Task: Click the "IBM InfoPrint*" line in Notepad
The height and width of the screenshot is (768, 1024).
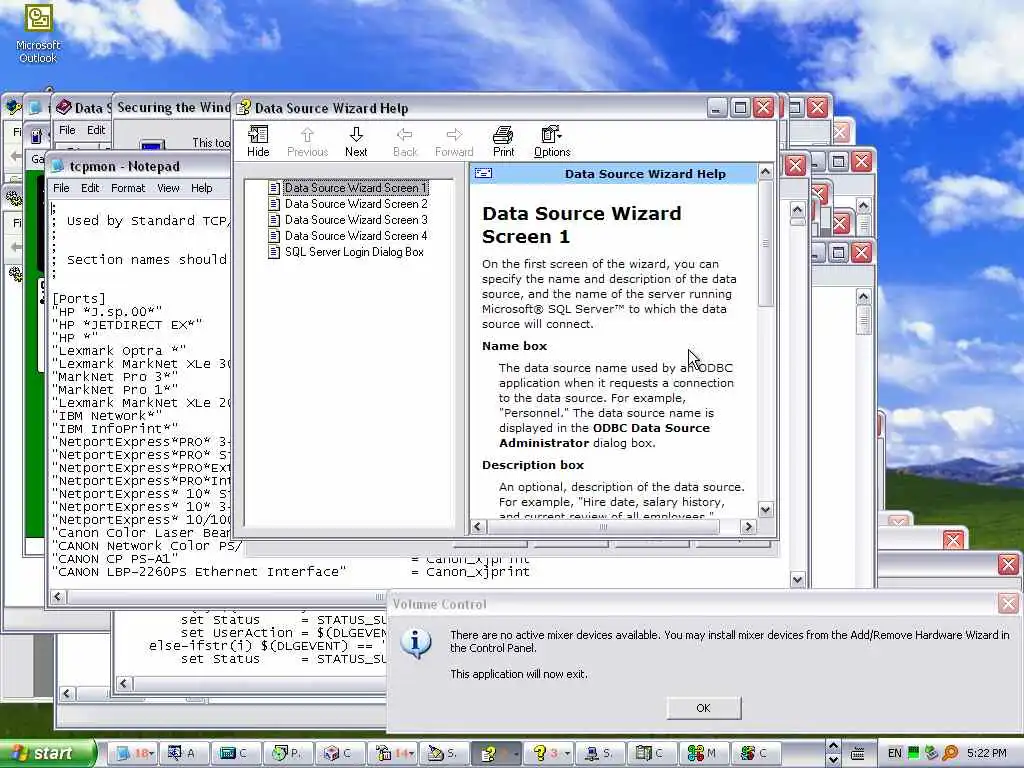Action: point(115,429)
